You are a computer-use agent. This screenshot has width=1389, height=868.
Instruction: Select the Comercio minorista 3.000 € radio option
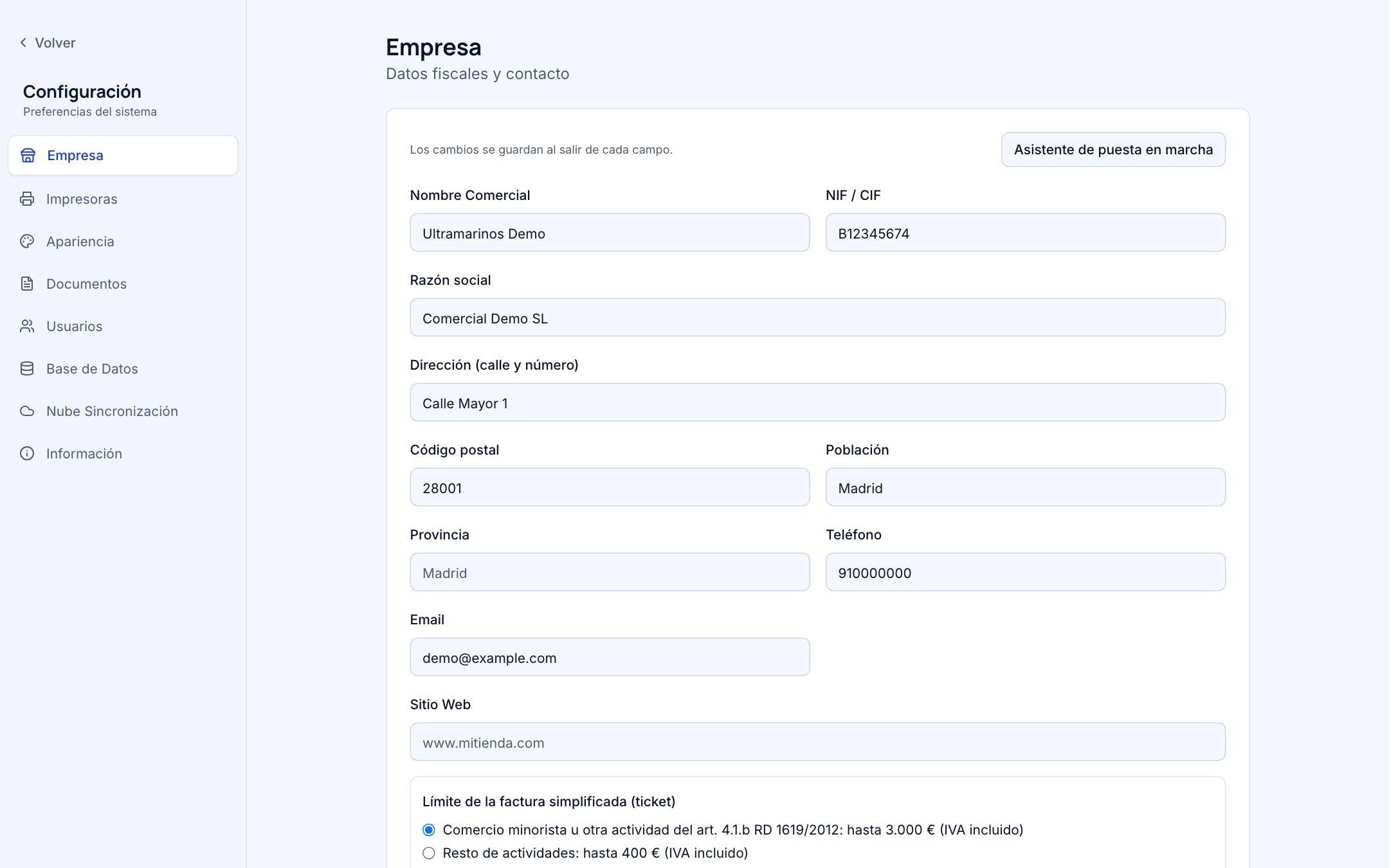point(429,829)
